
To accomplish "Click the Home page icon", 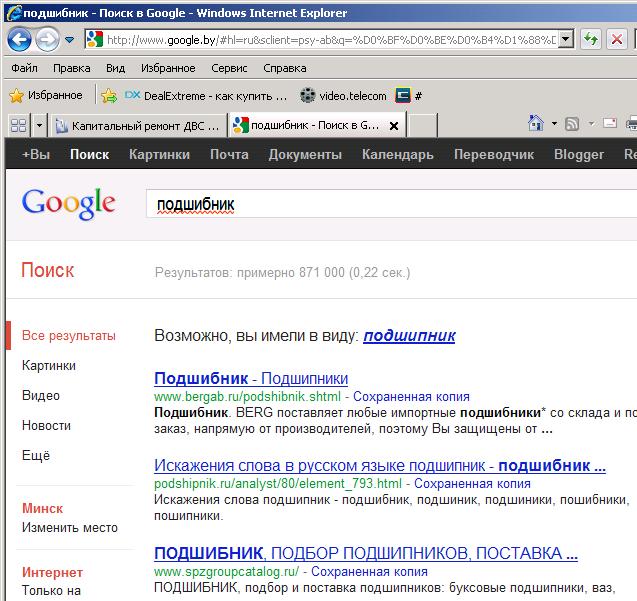I will pyautogui.click(x=536, y=123).
